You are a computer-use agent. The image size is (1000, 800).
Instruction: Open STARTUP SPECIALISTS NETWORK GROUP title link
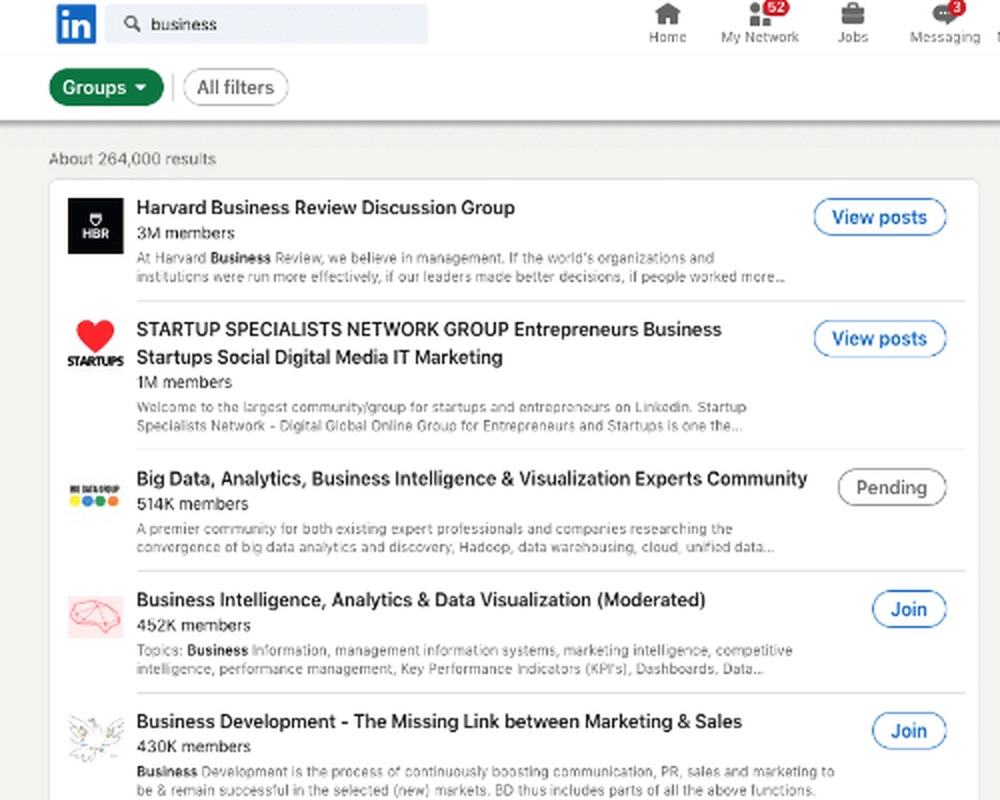click(x=429, y=343)
